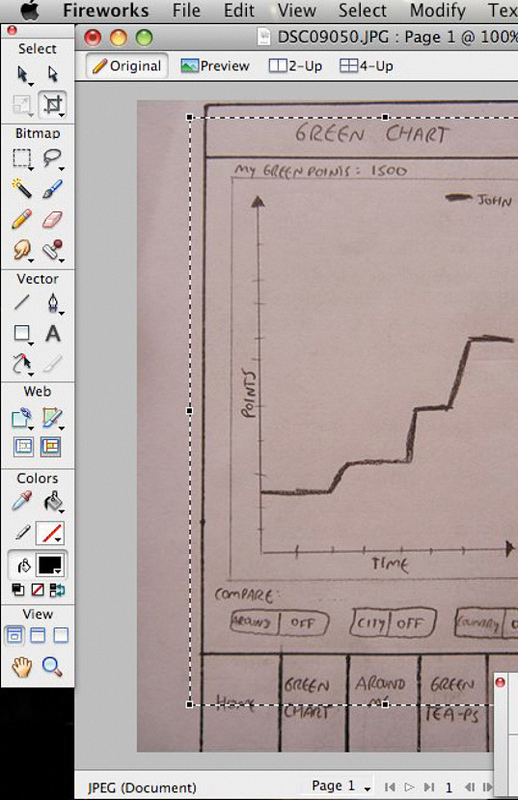The width and height of the screenshot is (518, 800).
Task: Swap stroke and fill colors
Action: coord(58,590)
